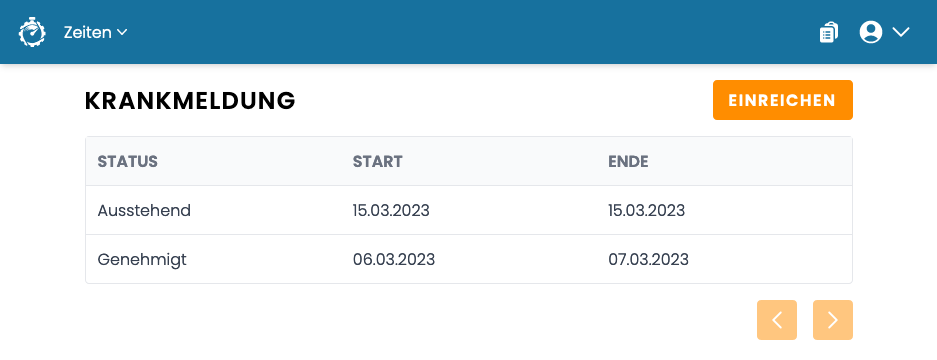The image size is (937, 360).
Task: Open the clipboard documents icon
Action: pos(828,32)
